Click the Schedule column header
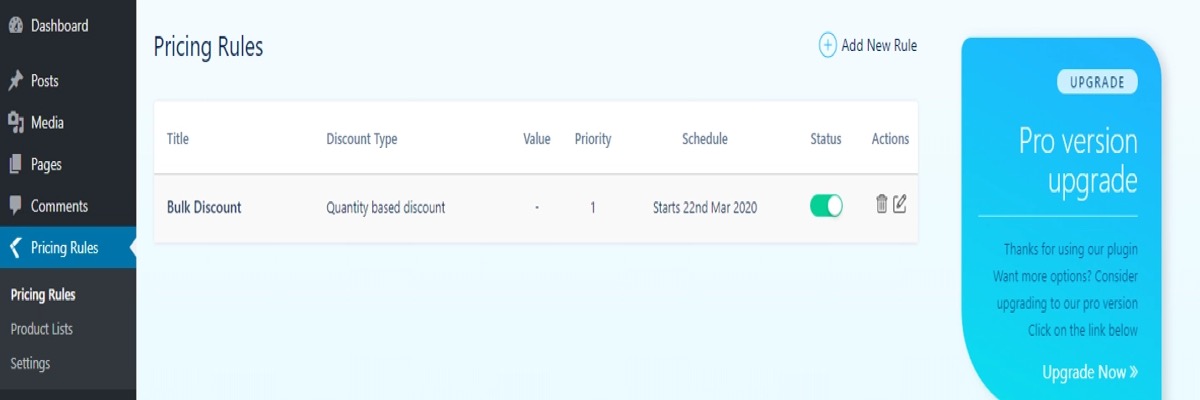The width and height of the screenshot is (1200, 400). 705,139
